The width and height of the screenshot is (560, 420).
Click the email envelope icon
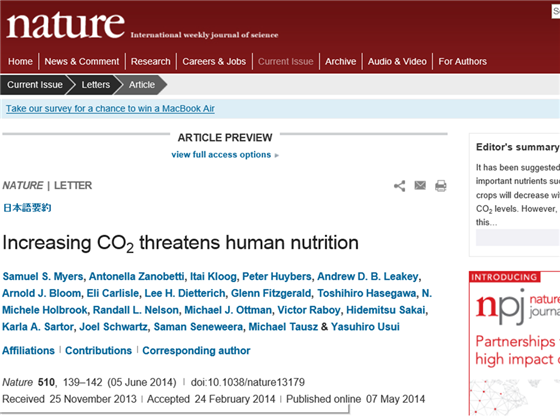pyautogui.click(x=420, y=185)
